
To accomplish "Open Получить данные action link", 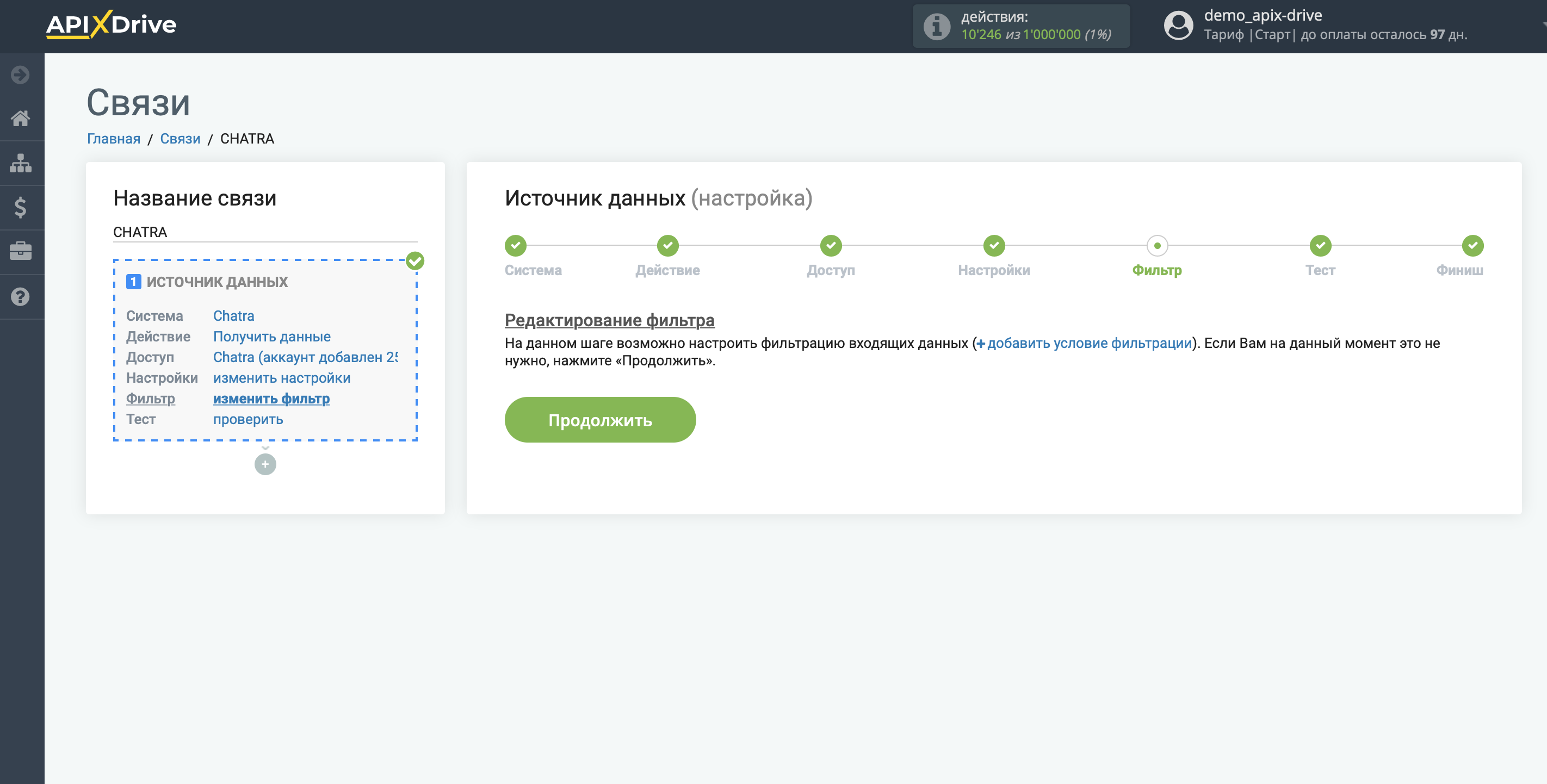I will tap(271, 337).
